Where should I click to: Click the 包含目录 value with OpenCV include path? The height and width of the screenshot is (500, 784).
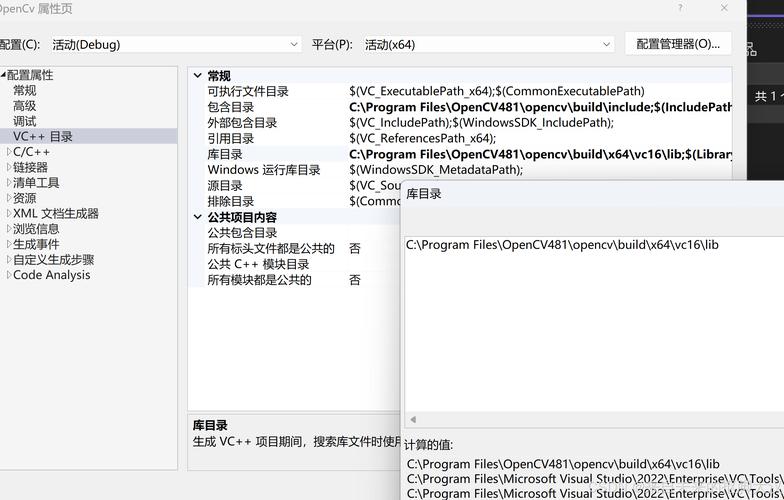point(540,107)
